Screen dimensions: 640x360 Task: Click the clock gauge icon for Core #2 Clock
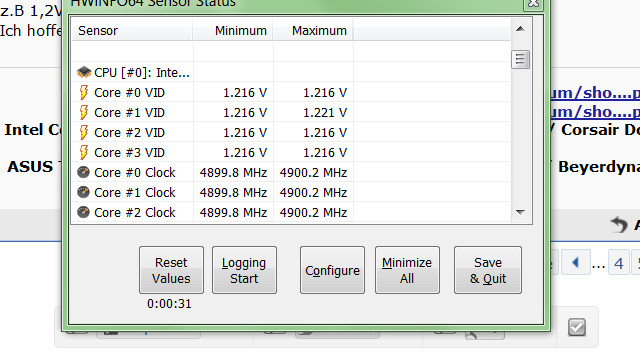[x=83, y=212]
